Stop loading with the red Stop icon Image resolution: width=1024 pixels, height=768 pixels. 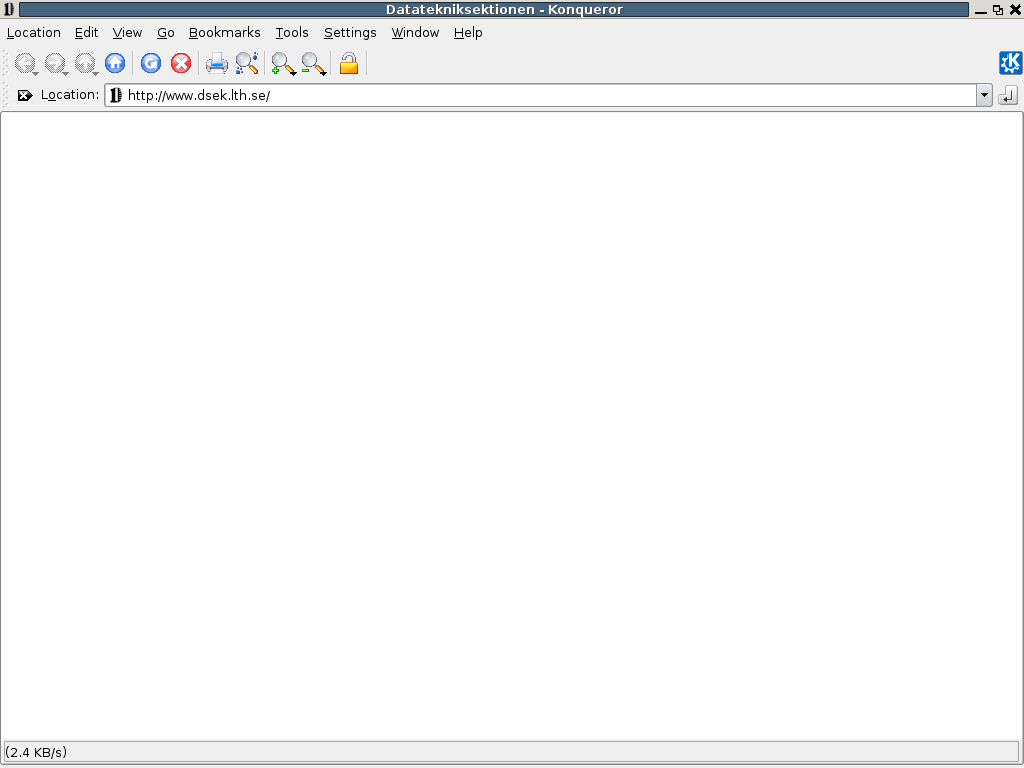pos(181,63)
